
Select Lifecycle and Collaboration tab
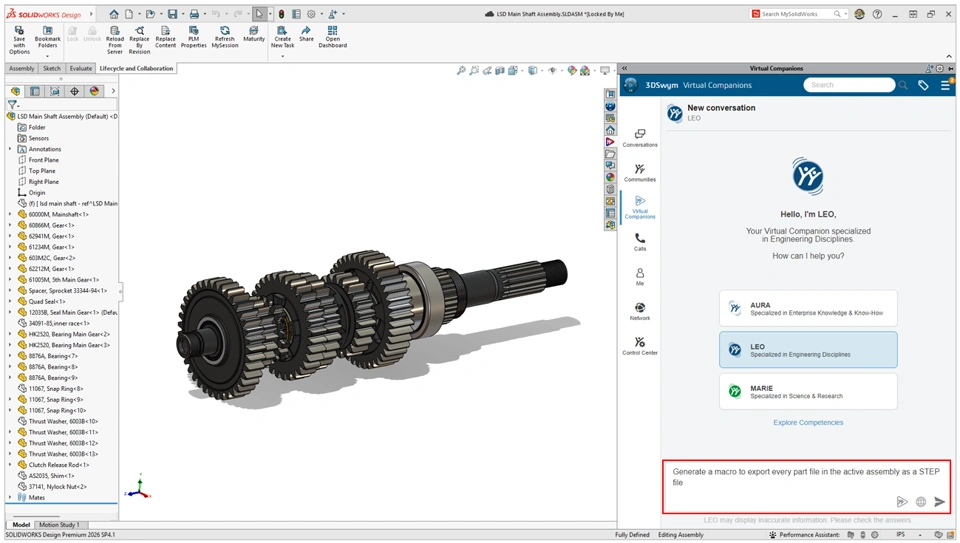tap(136, 69)
